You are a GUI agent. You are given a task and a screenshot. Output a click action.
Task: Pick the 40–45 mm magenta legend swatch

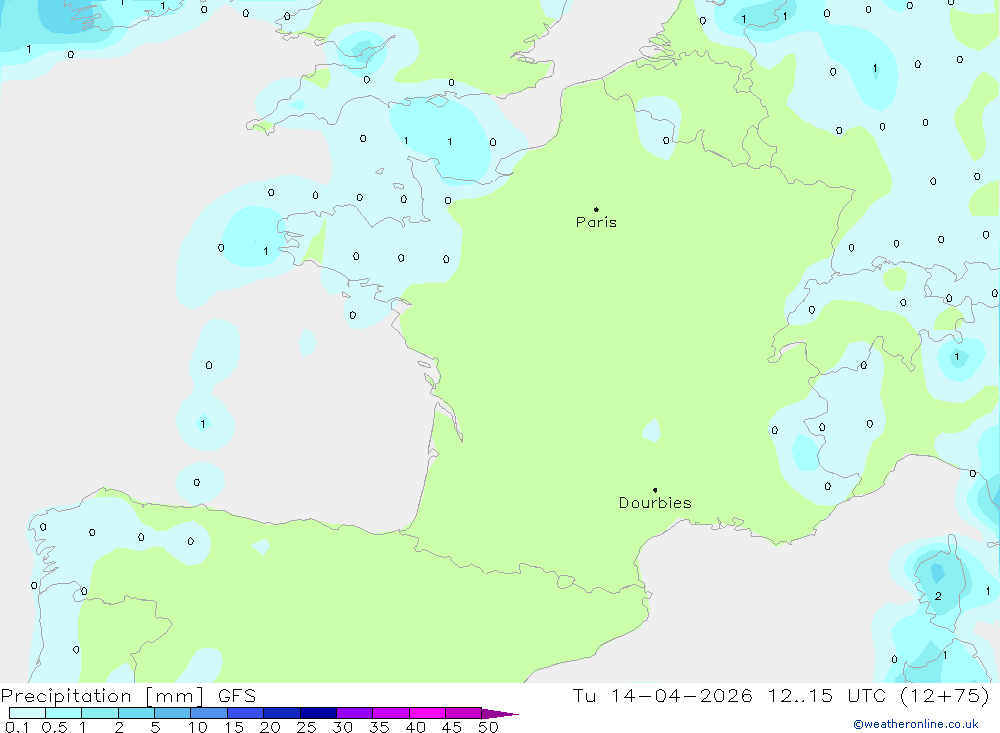point(427,713)
